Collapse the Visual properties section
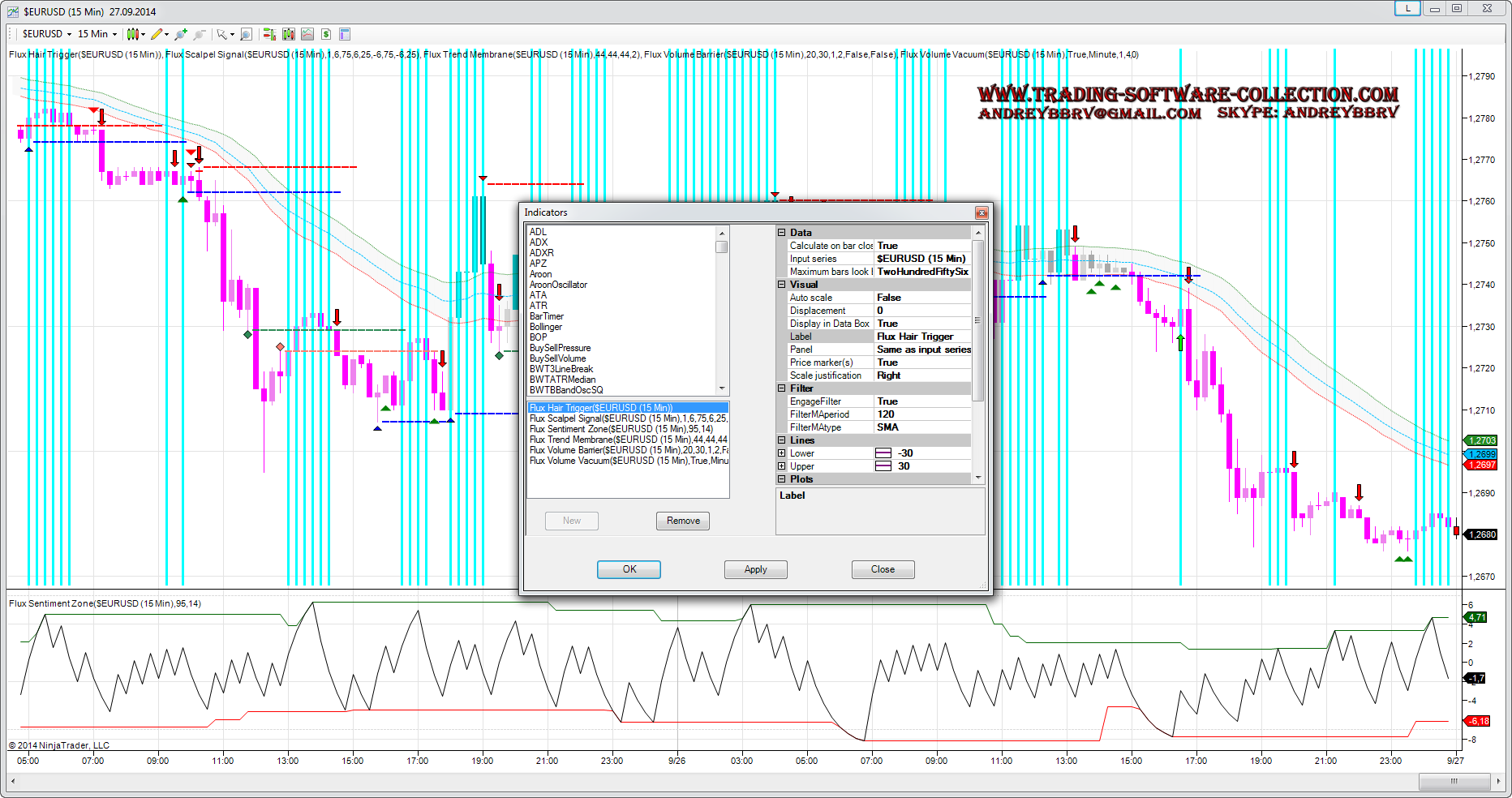Viewport: 1512px width, 798px height. coord(782,285)
